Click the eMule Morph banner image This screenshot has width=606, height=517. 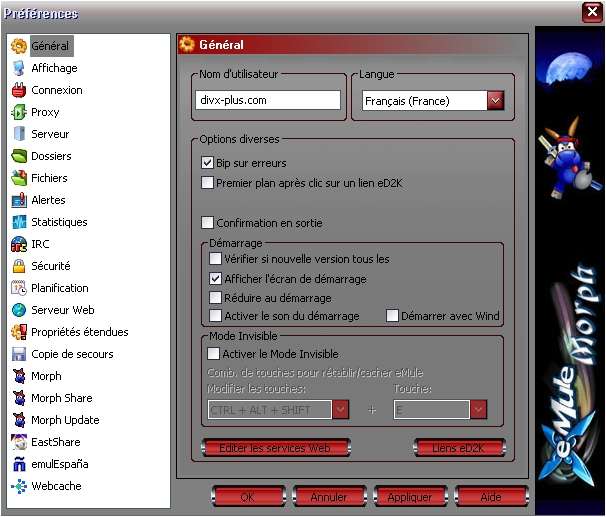[569, 270]
